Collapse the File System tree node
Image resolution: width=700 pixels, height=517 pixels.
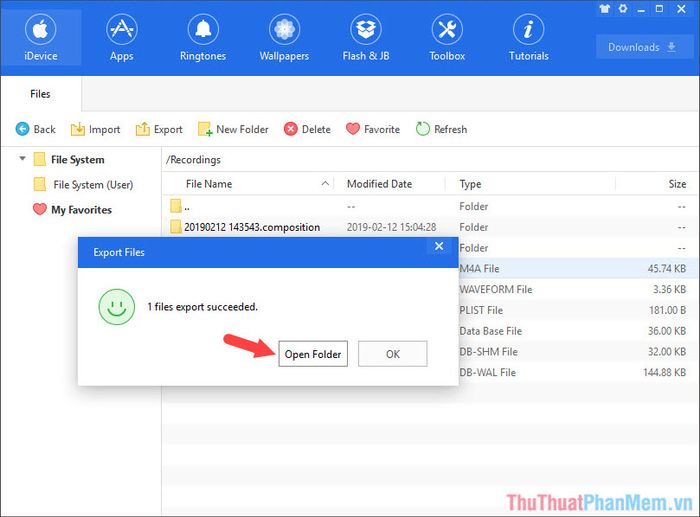tap(22, 158)
